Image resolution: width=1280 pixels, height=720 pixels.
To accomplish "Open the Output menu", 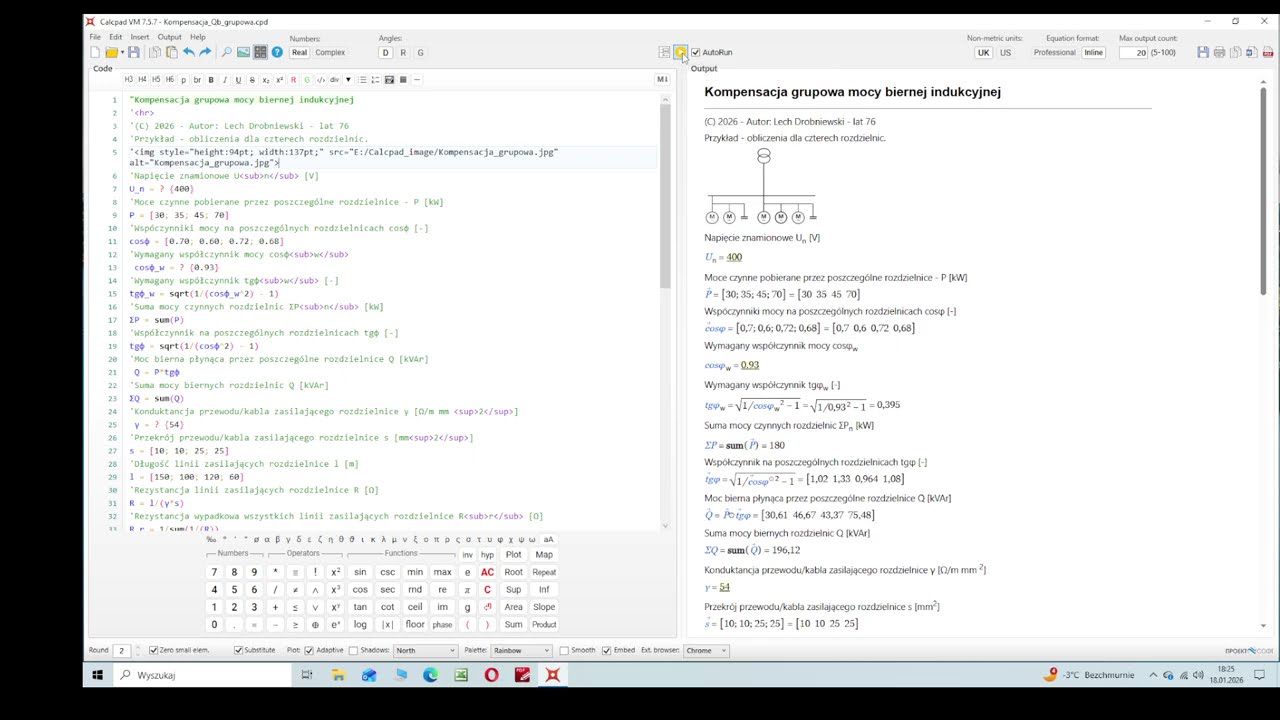I will point(169,37).
